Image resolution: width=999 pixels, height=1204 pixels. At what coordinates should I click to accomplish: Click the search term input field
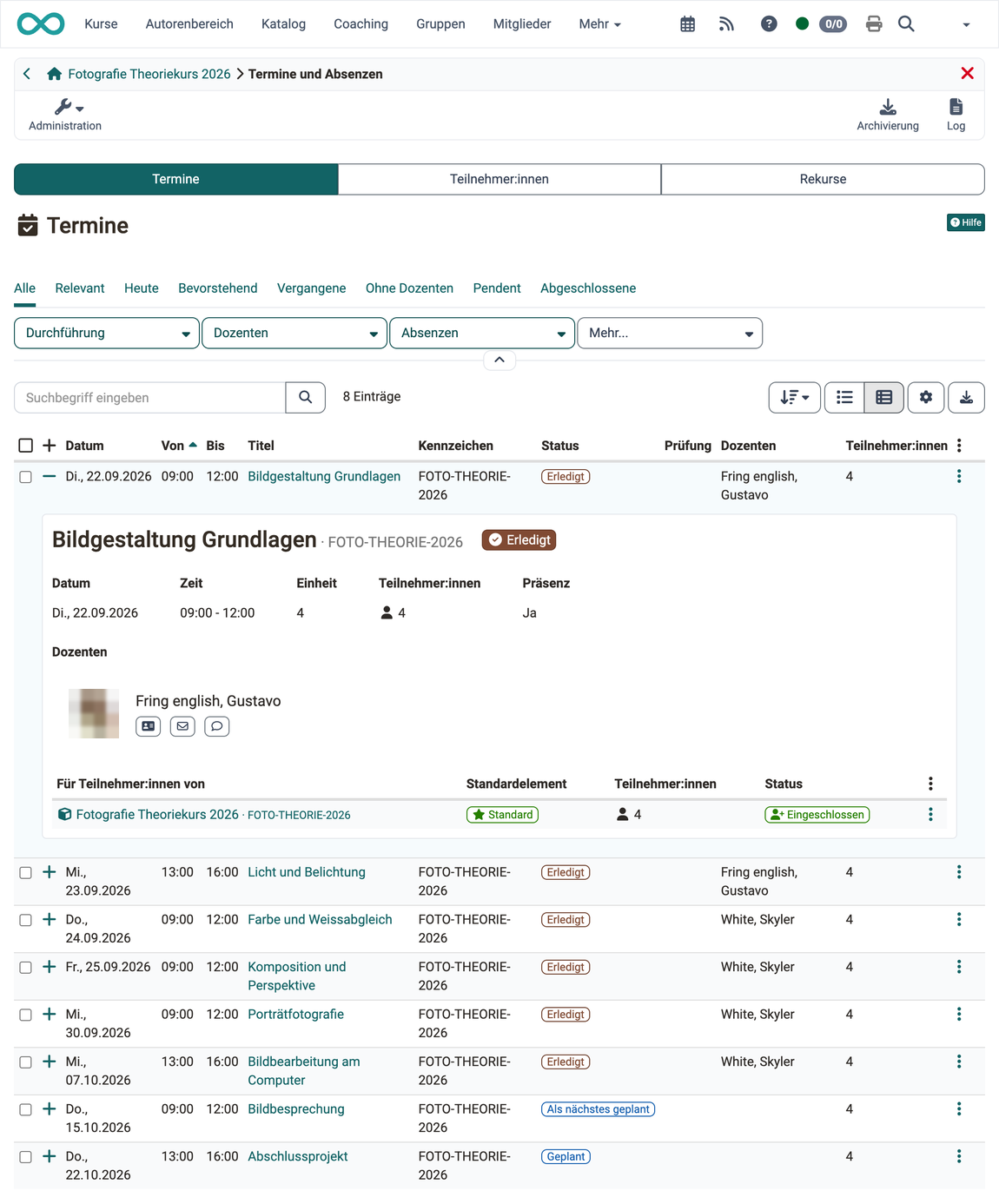click(150, 398)
